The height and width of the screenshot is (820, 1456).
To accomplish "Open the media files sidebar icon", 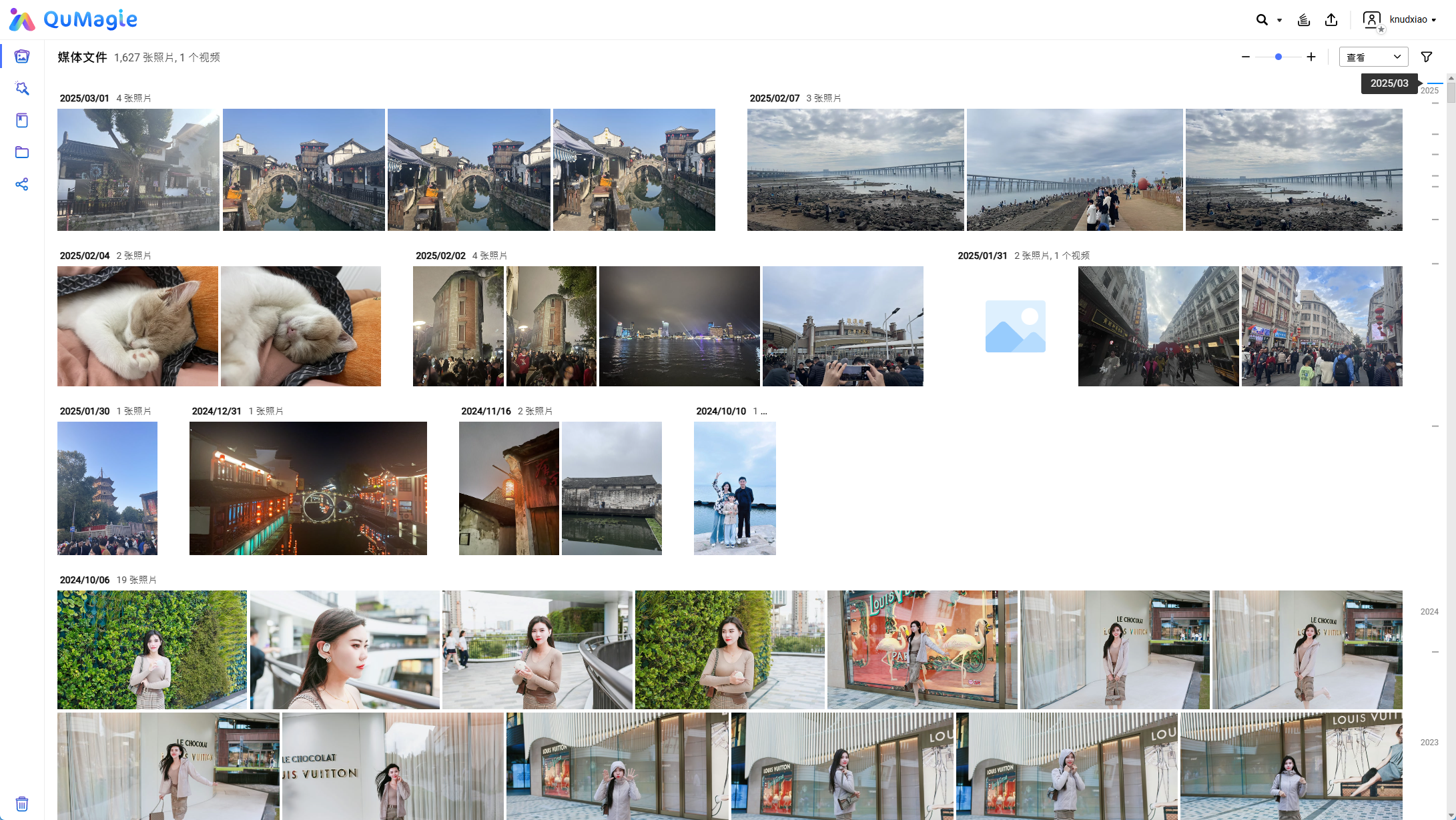I will pos(22,57).
